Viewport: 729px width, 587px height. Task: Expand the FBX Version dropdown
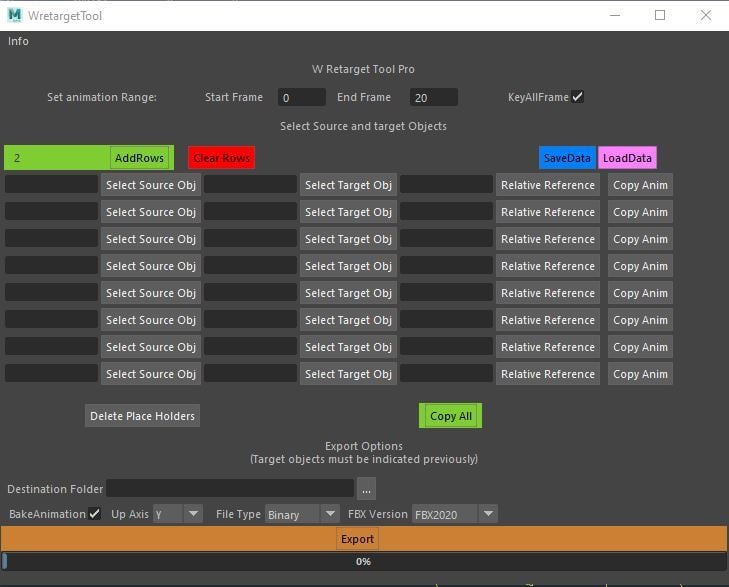[454, 514]
